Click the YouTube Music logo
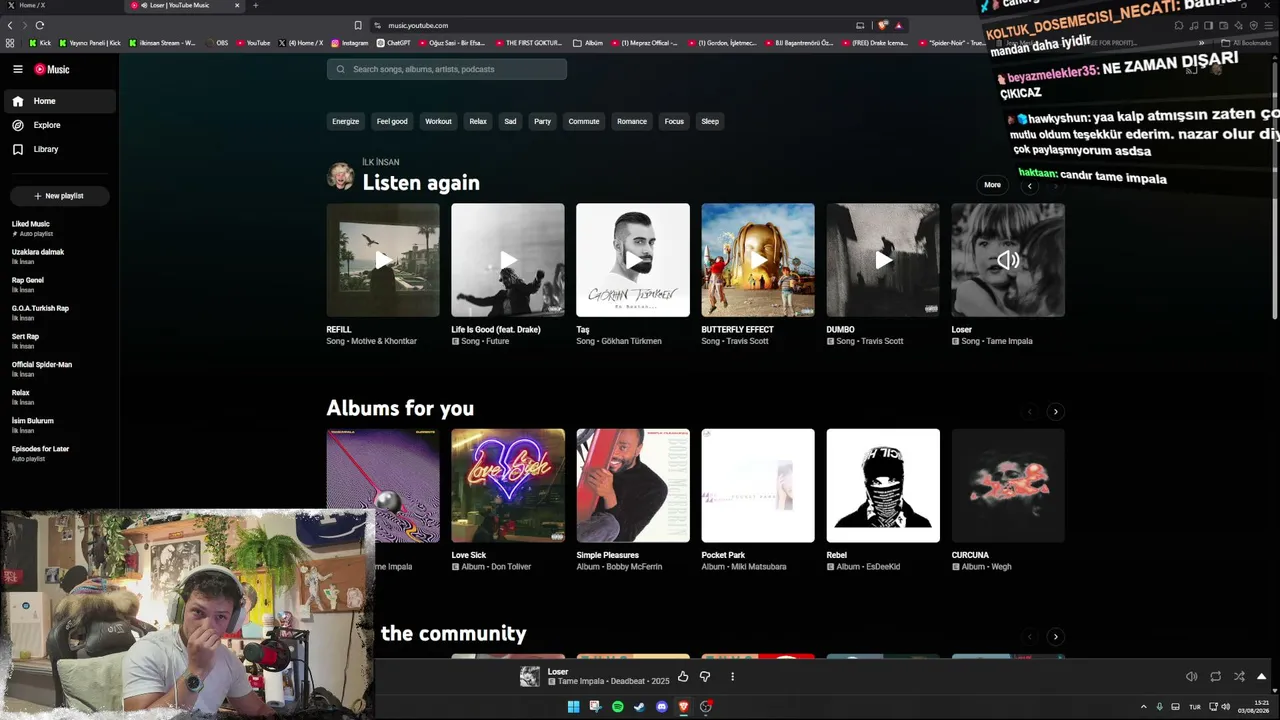The width and height of the screenshot is (1280, 720). (x=52, y=69)
